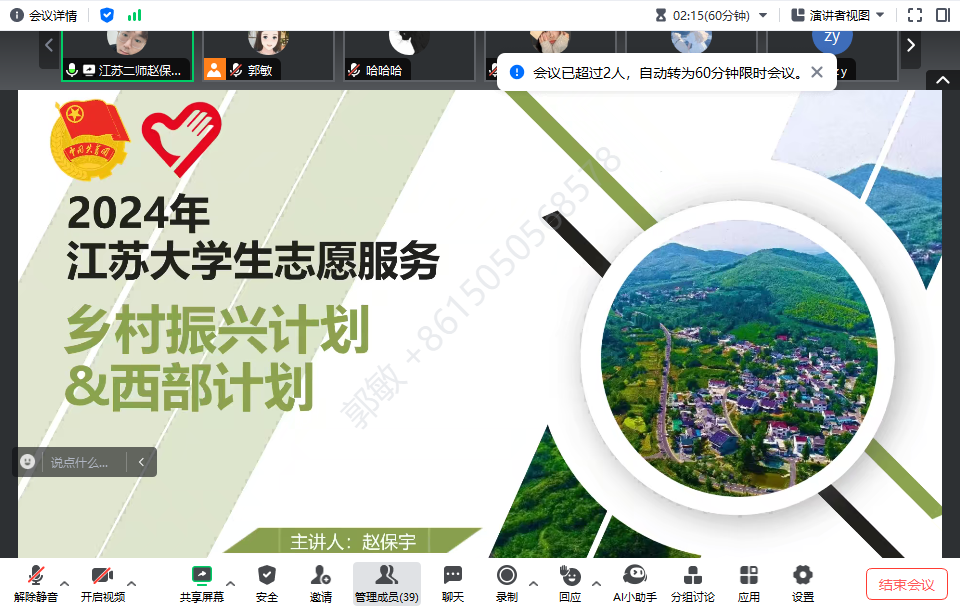Click the End Meeting (结束会议) button
This screenshot has width=960, height=610.
click(906, 584)
